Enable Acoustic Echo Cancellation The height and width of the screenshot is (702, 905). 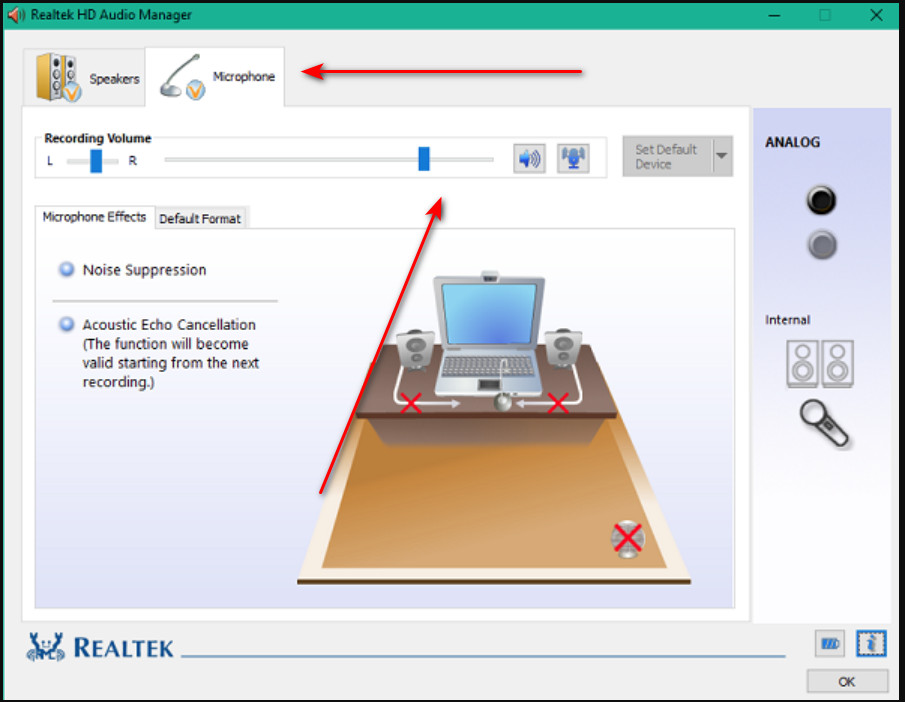coord(65,324)
